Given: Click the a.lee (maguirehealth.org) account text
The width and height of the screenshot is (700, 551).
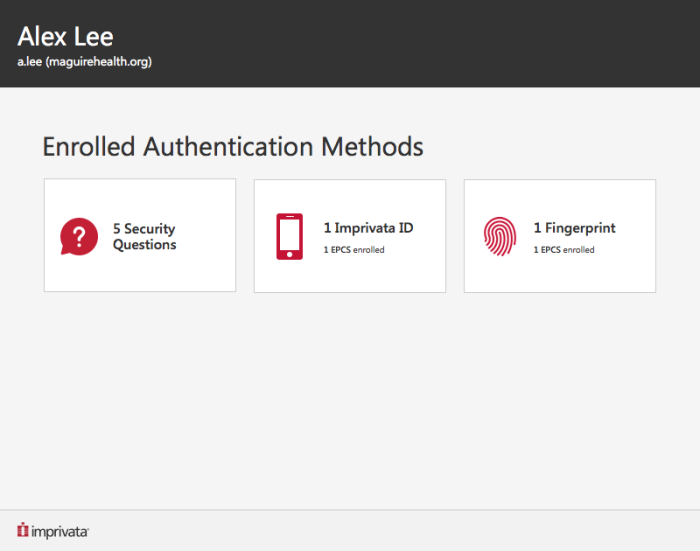Looking at the screenshot, I should coord(84,62).
